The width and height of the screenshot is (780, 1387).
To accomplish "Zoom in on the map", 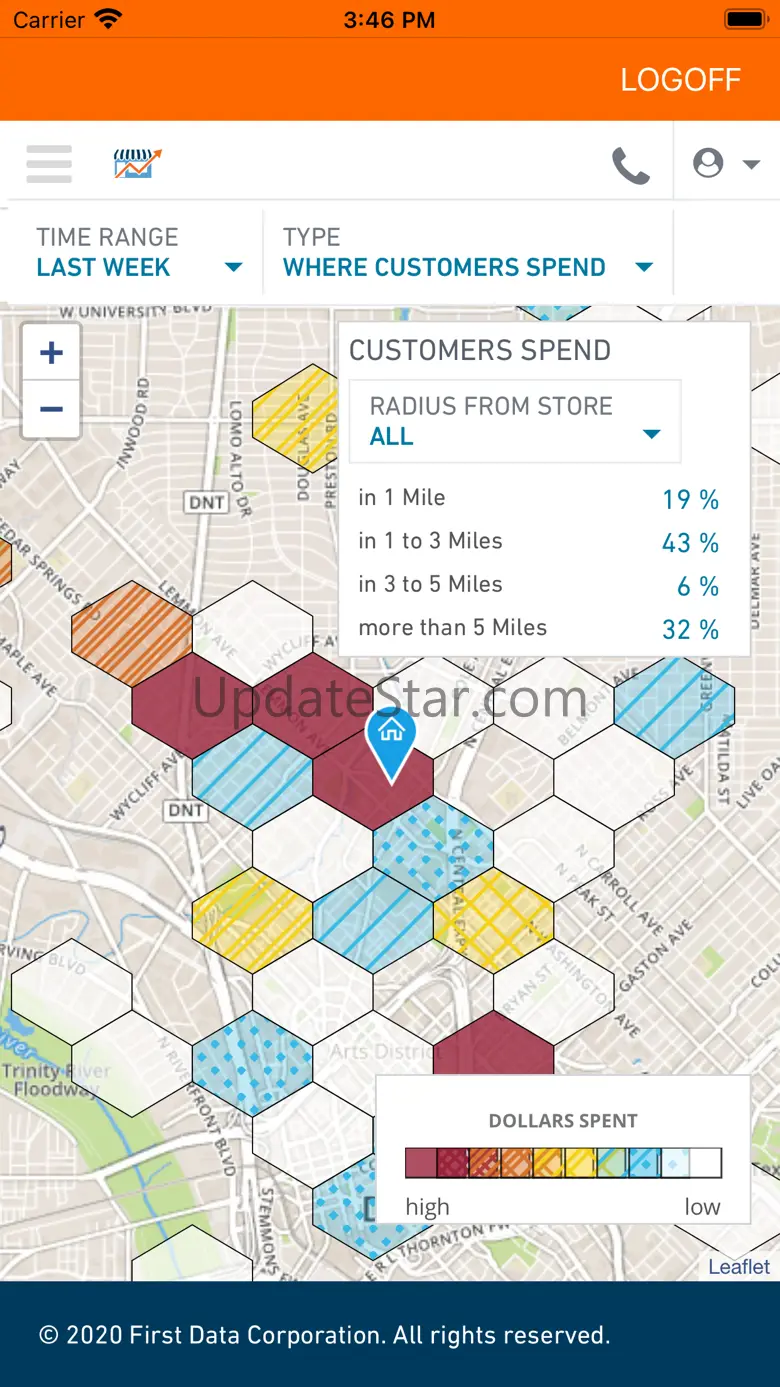I will [51, 353].
